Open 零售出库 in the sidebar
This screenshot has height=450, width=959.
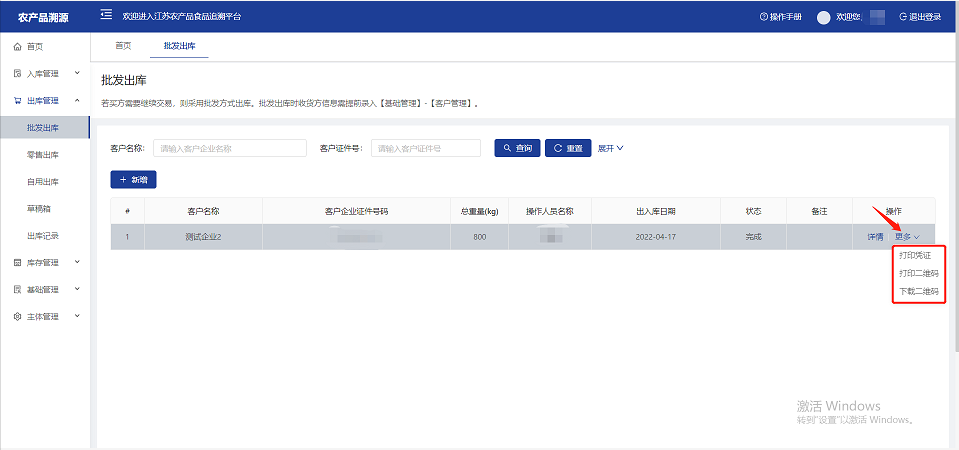tap(43, 155)
